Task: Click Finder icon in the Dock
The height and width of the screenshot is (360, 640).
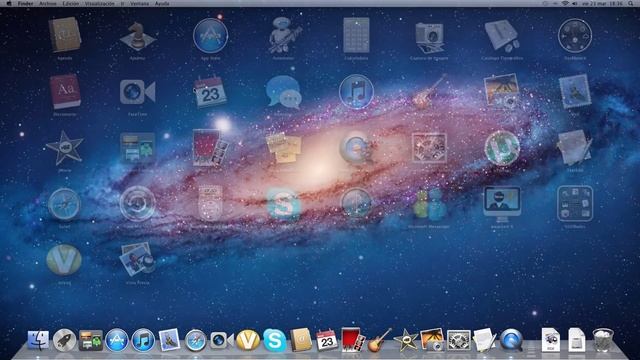Action: click(x=38, y=340)
